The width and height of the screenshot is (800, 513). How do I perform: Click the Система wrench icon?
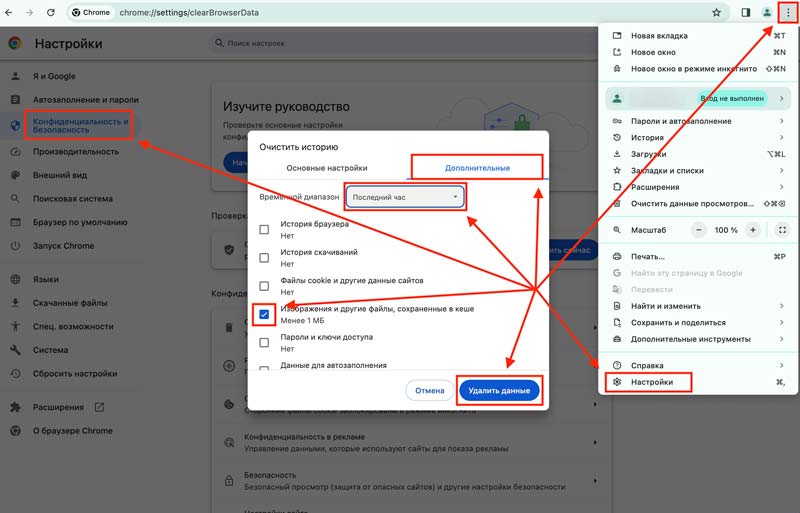point(15,350)
